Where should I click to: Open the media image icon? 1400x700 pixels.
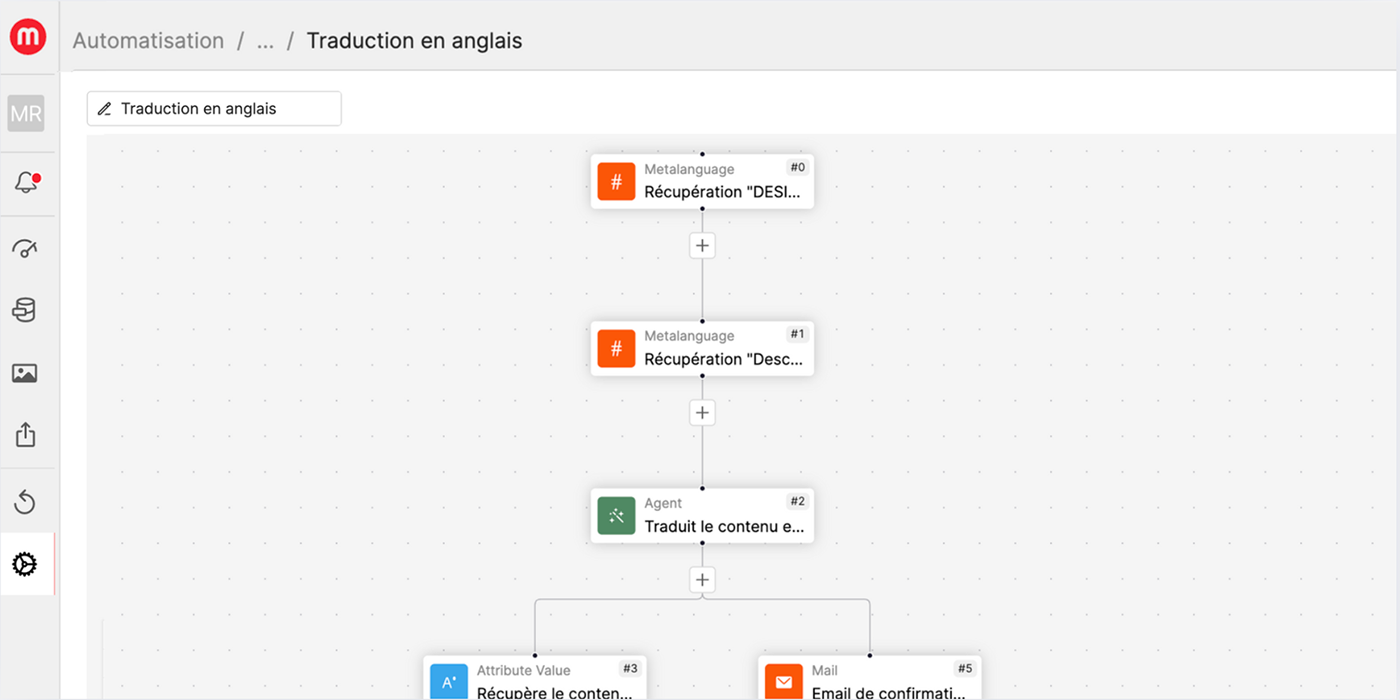25,373
